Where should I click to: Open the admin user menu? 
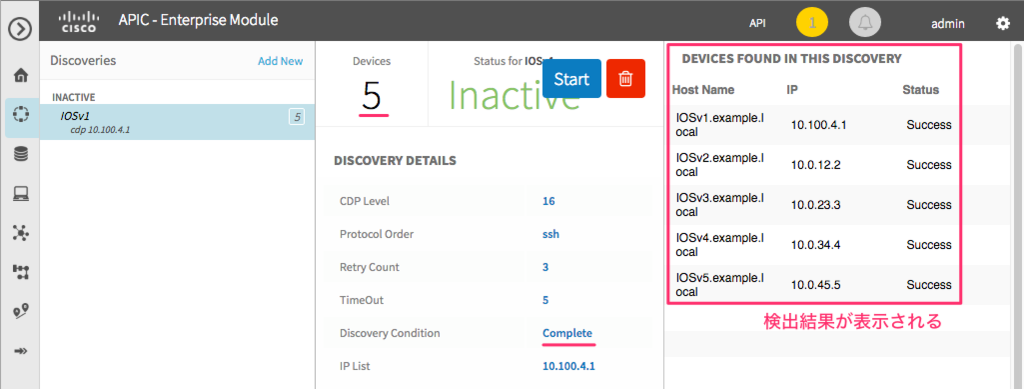pos(948,23)
